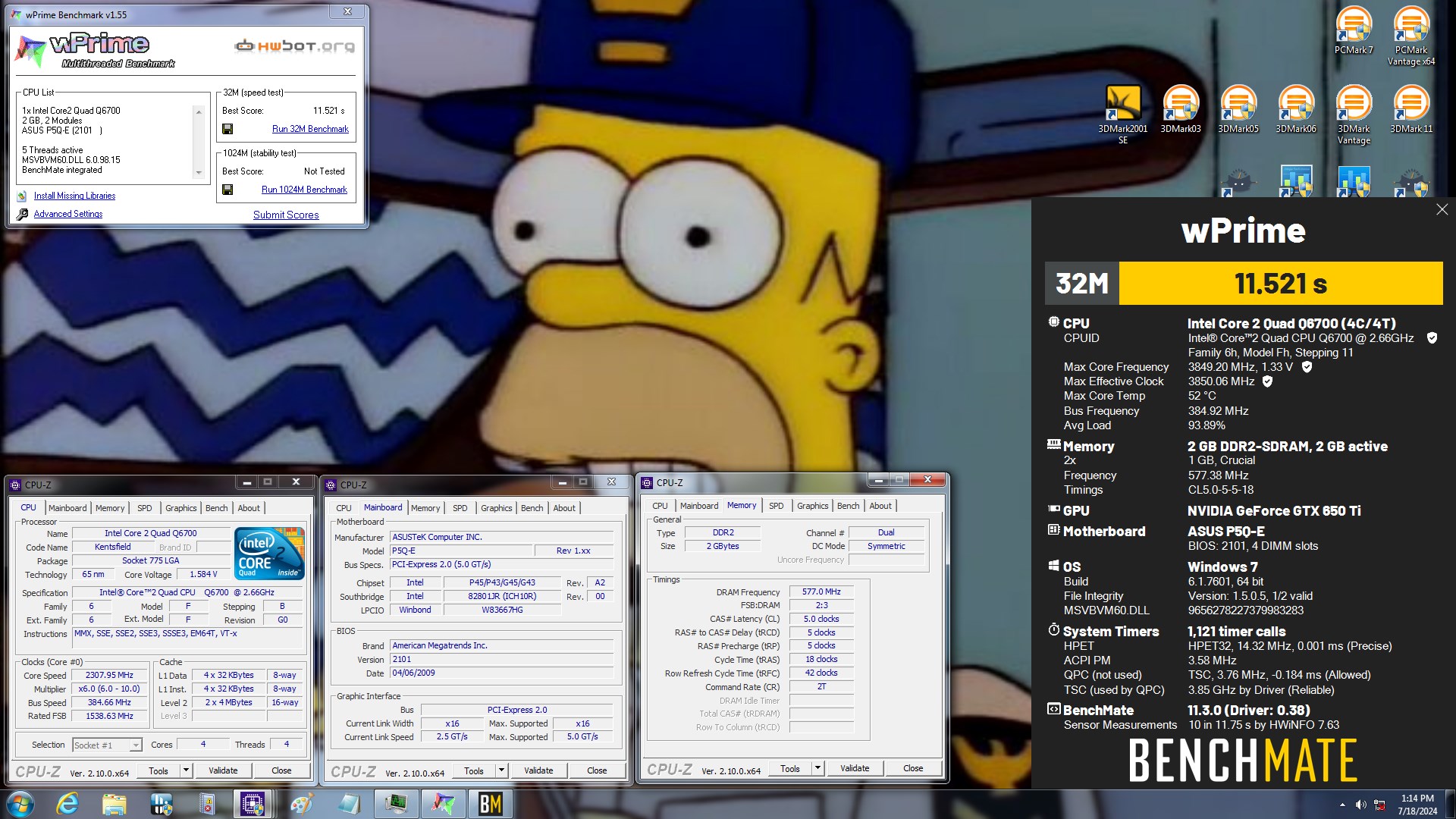
Task: Open the PCMark Vantage x64 desktop shortcut
Action: [x=1411, y=36]
